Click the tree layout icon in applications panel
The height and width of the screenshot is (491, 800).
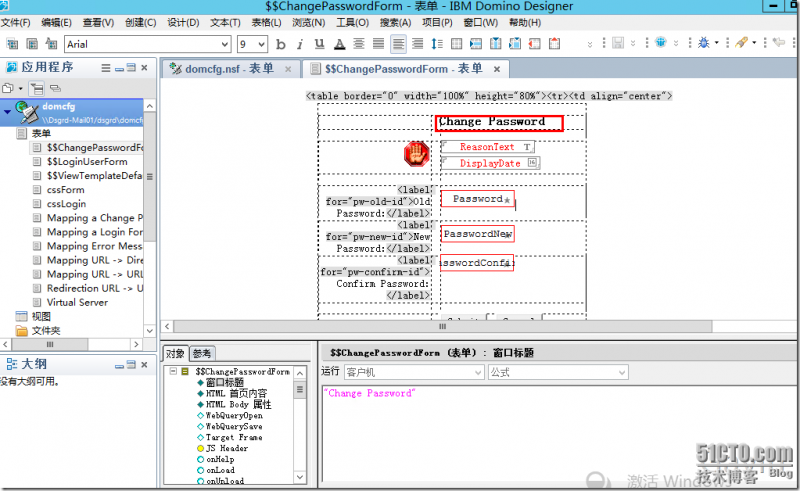pos(37,88)
